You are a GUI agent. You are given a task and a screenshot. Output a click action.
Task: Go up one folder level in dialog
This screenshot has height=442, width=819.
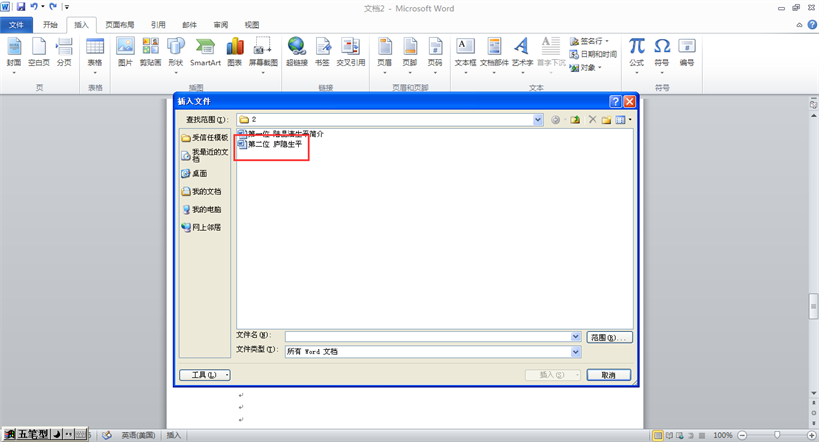click(x=575, y=120)
